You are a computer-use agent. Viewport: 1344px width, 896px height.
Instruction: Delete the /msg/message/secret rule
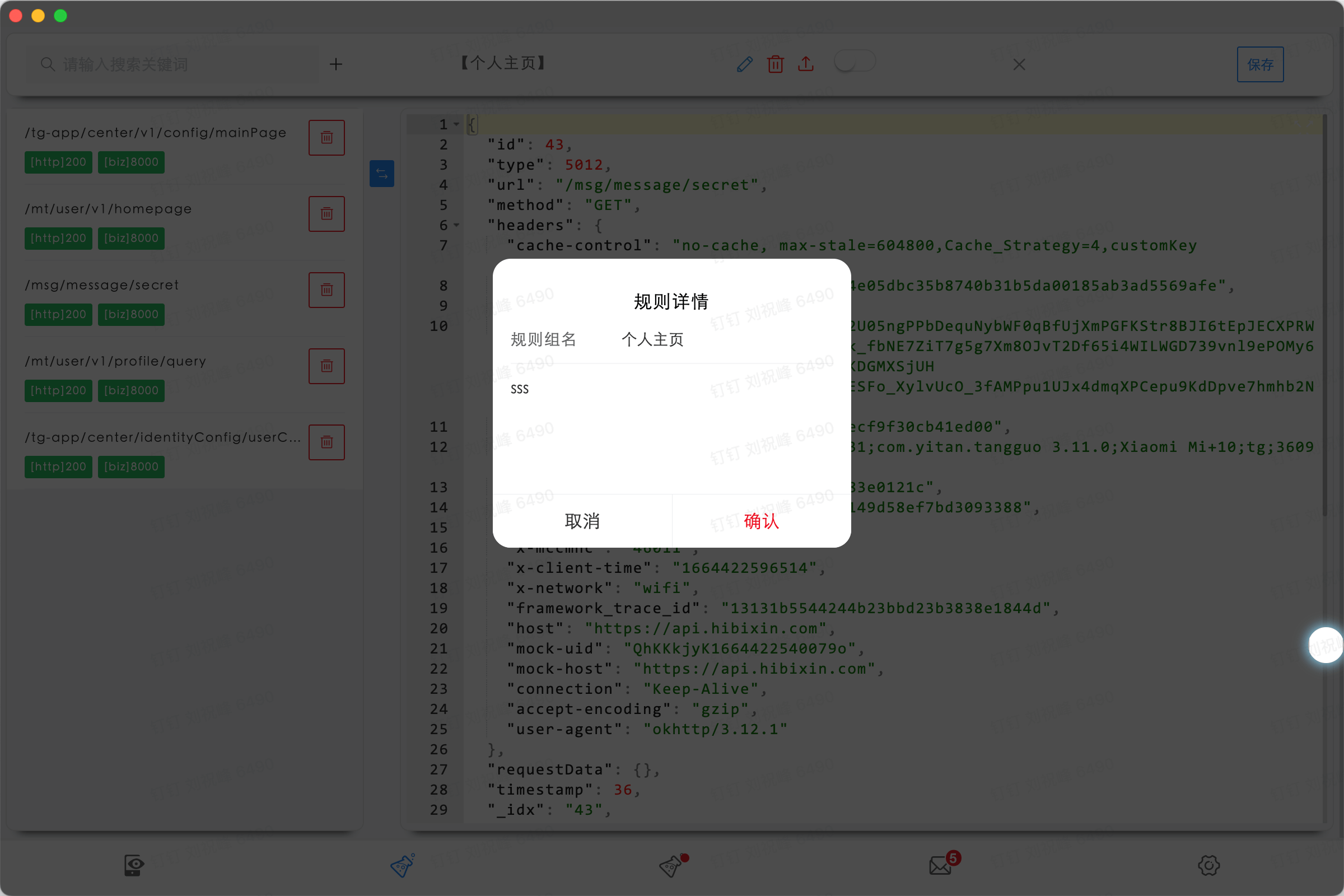click(x=327, y=290)
